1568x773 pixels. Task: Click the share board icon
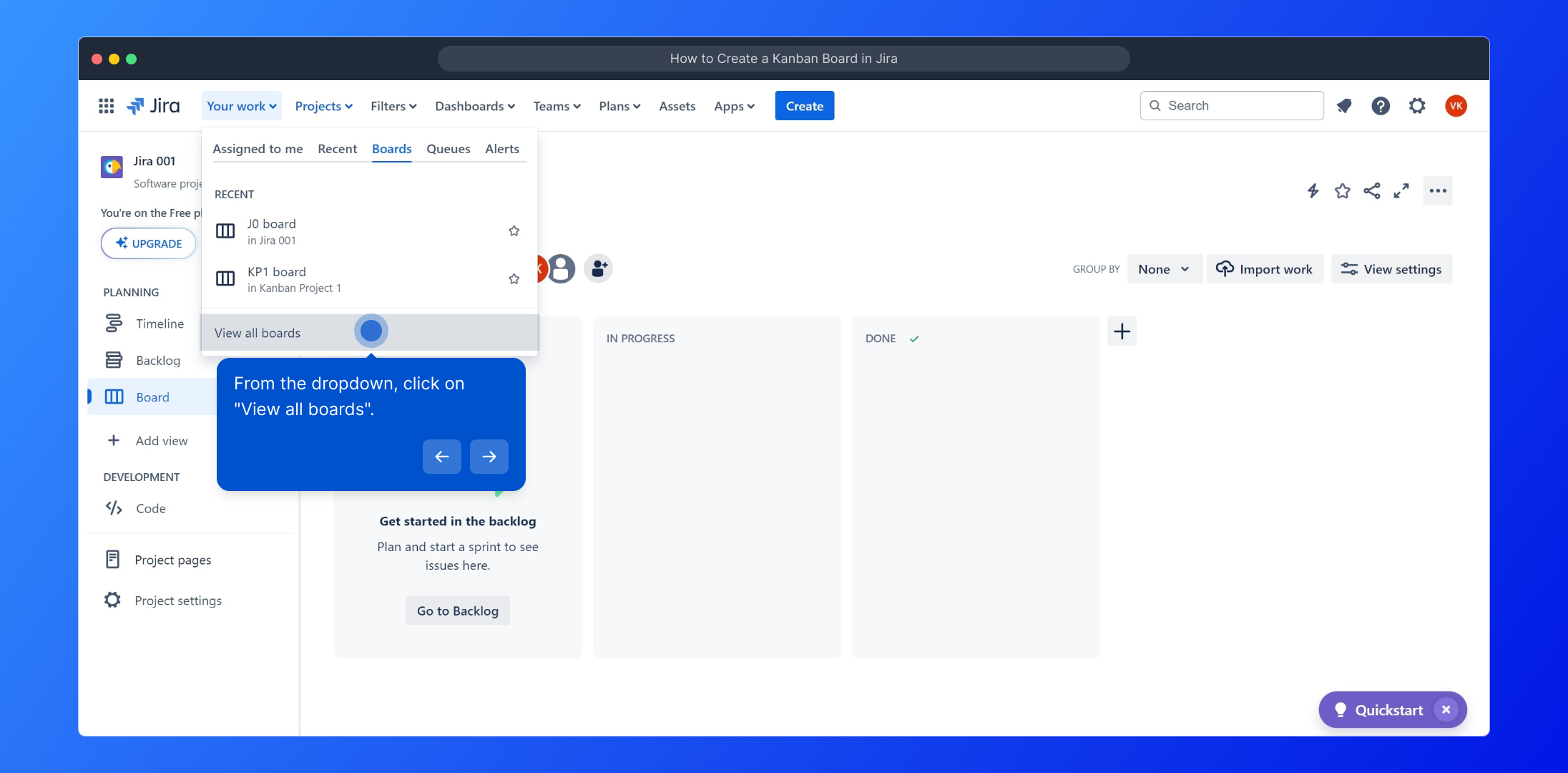(x=1371, y=190)
